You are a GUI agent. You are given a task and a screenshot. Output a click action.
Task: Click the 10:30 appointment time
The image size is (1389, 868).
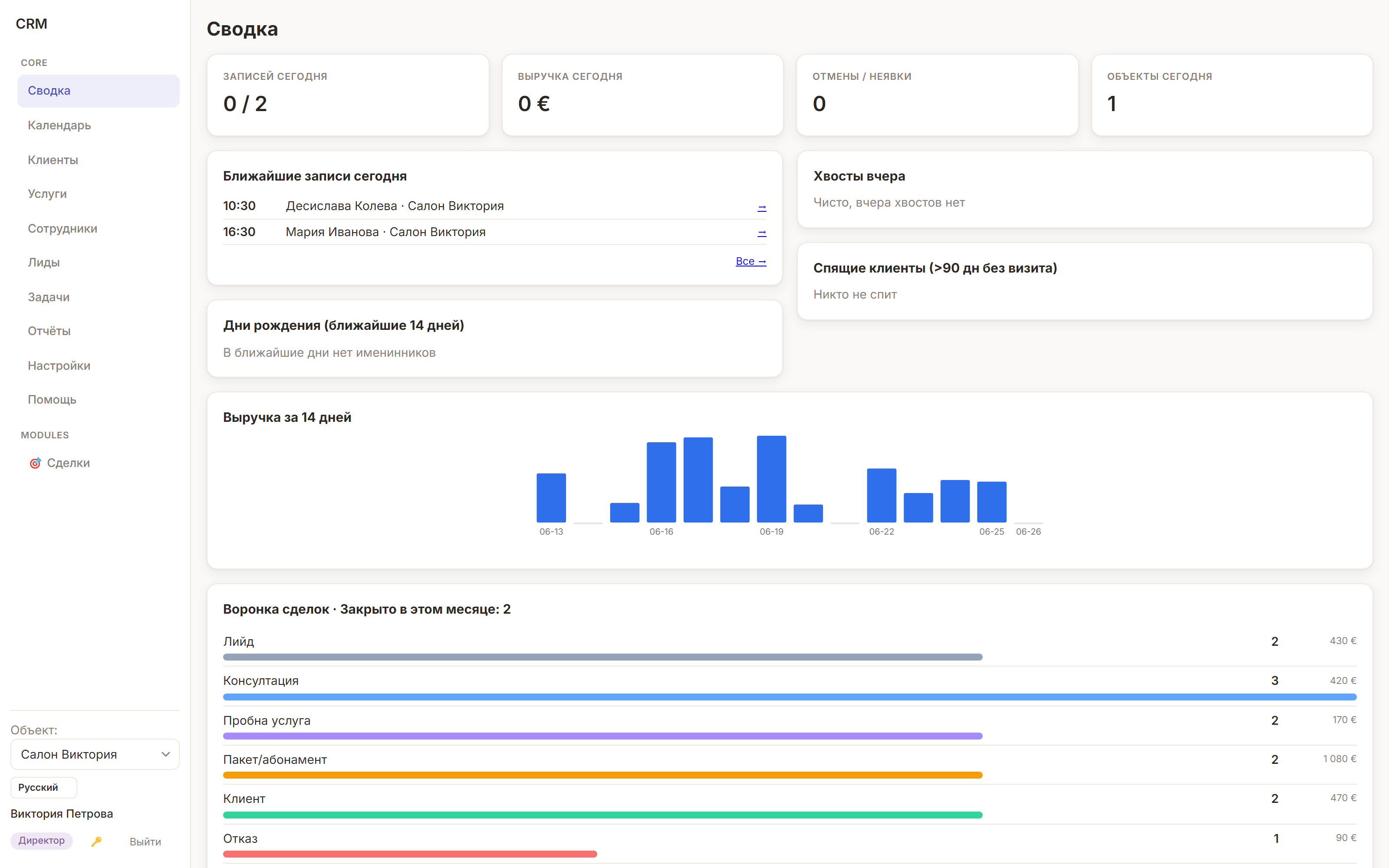tap(239, 206)
